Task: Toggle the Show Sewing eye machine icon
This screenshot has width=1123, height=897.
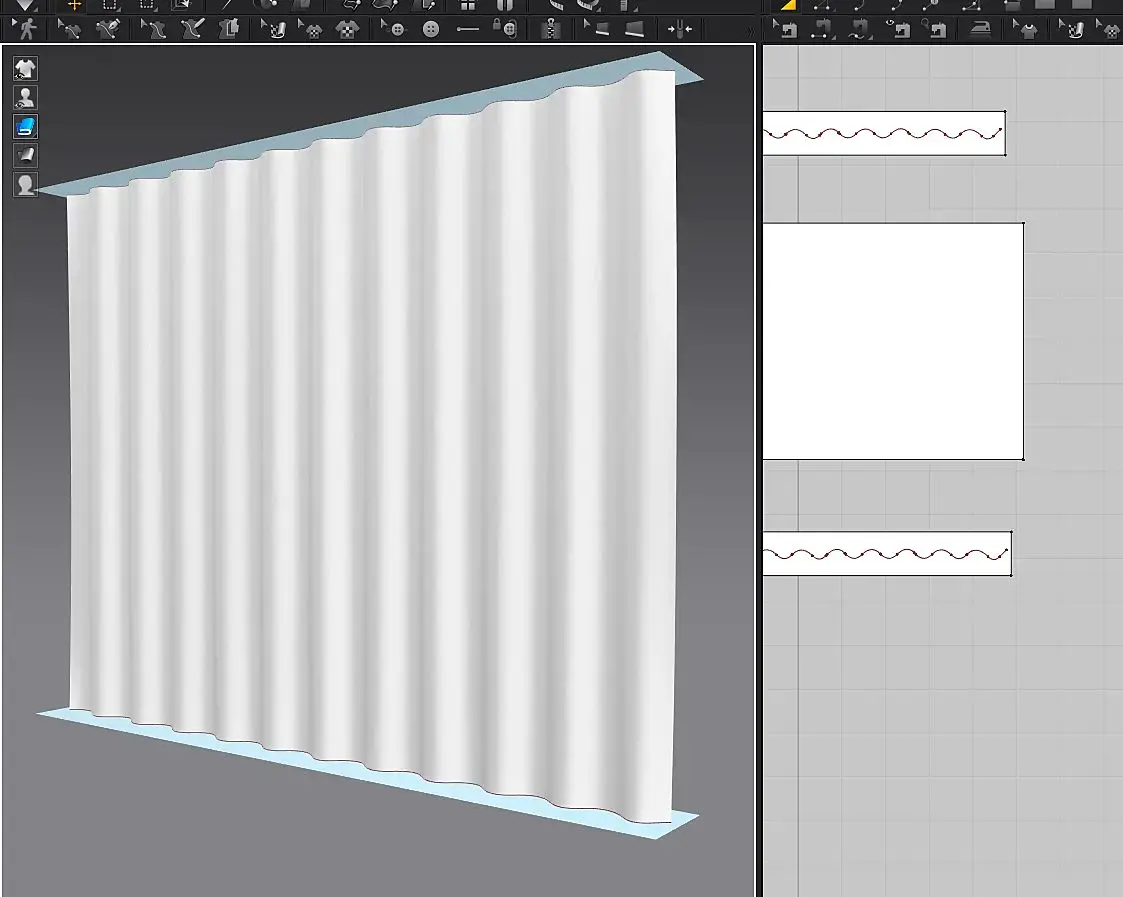Action: pos(900,29)
